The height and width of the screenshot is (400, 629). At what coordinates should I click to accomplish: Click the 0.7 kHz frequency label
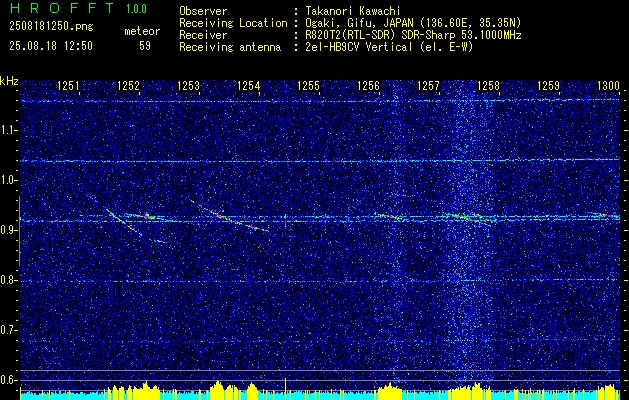pyautogui.click(x=7, y=330)
